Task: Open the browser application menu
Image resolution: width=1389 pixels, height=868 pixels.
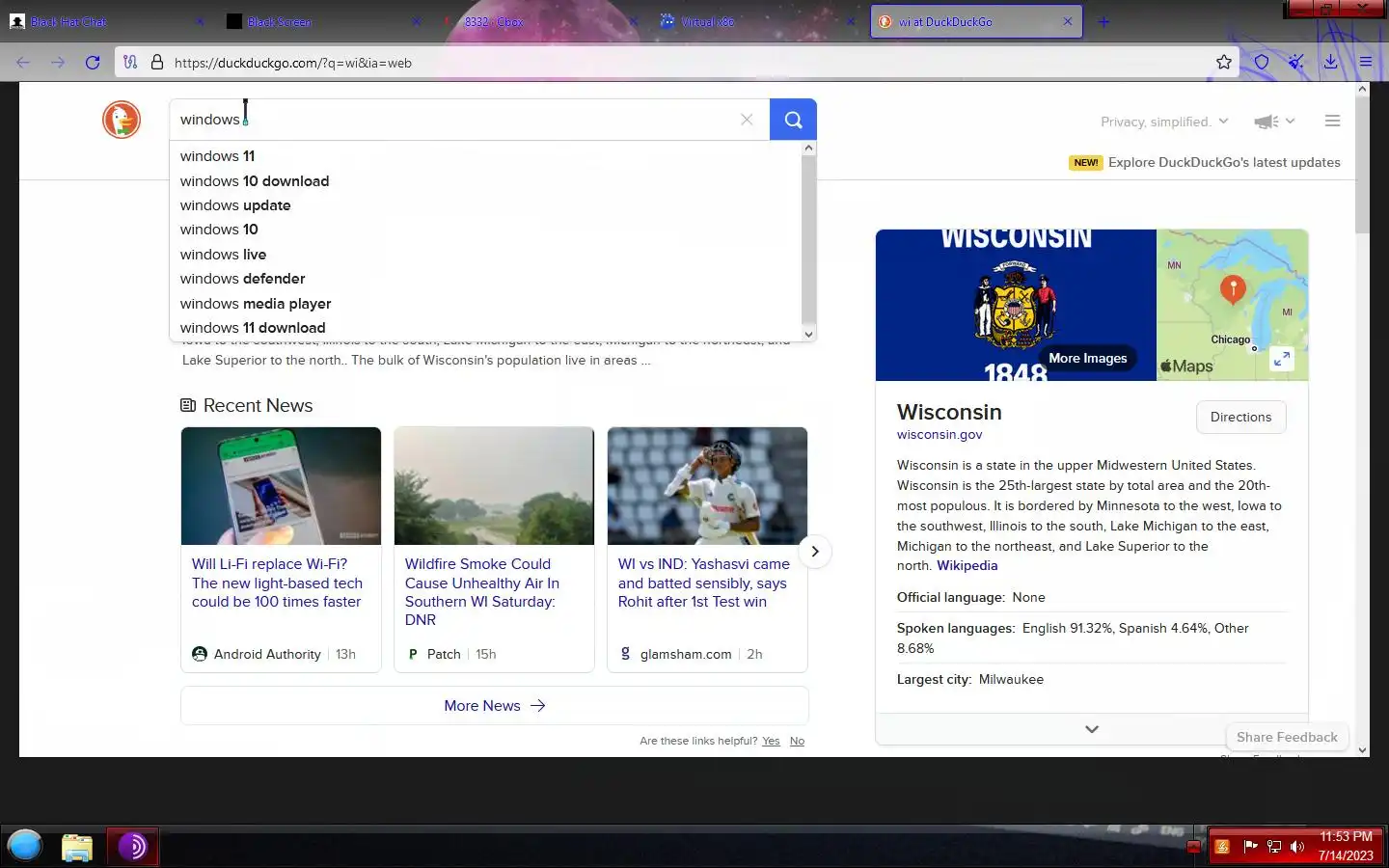Action: coord(1366,63)
